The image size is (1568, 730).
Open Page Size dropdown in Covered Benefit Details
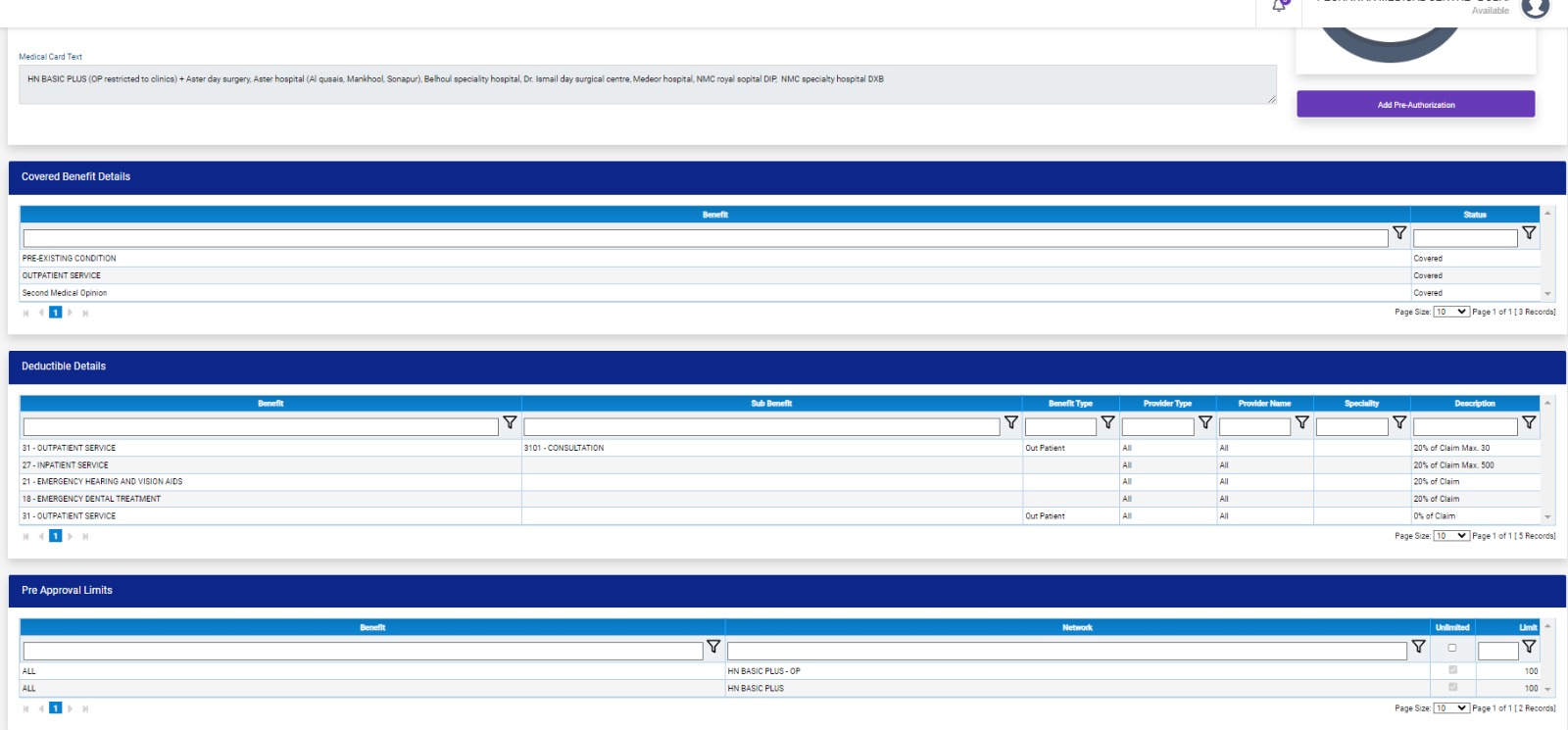coord(1450,312)
